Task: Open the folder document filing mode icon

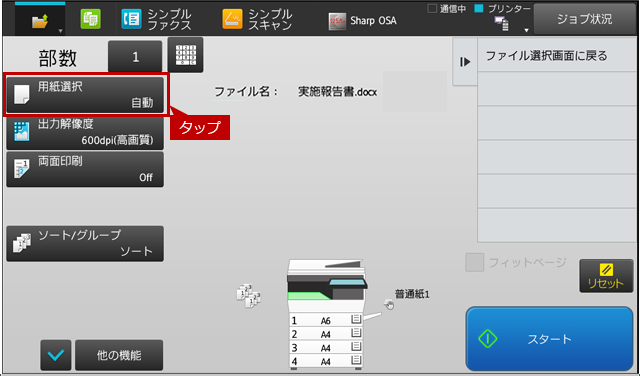Action: [40, 20]
